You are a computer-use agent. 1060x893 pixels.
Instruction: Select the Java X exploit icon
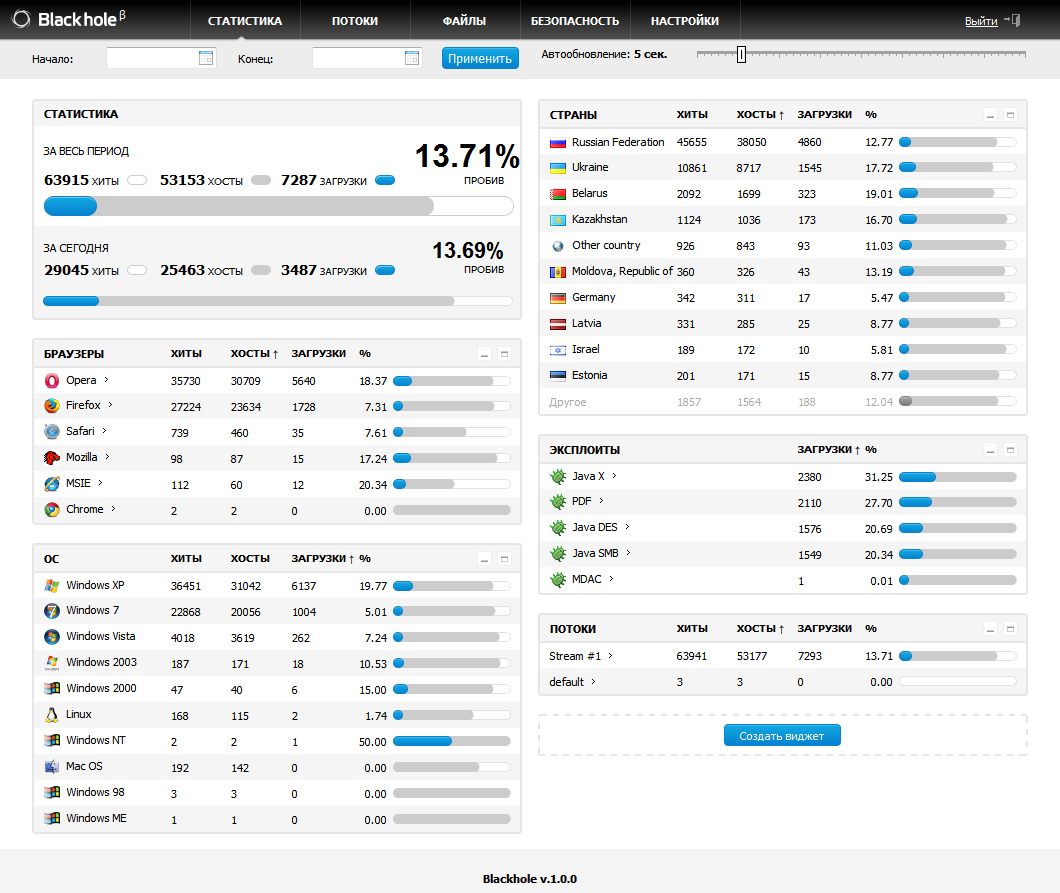[x=558, y=475]
